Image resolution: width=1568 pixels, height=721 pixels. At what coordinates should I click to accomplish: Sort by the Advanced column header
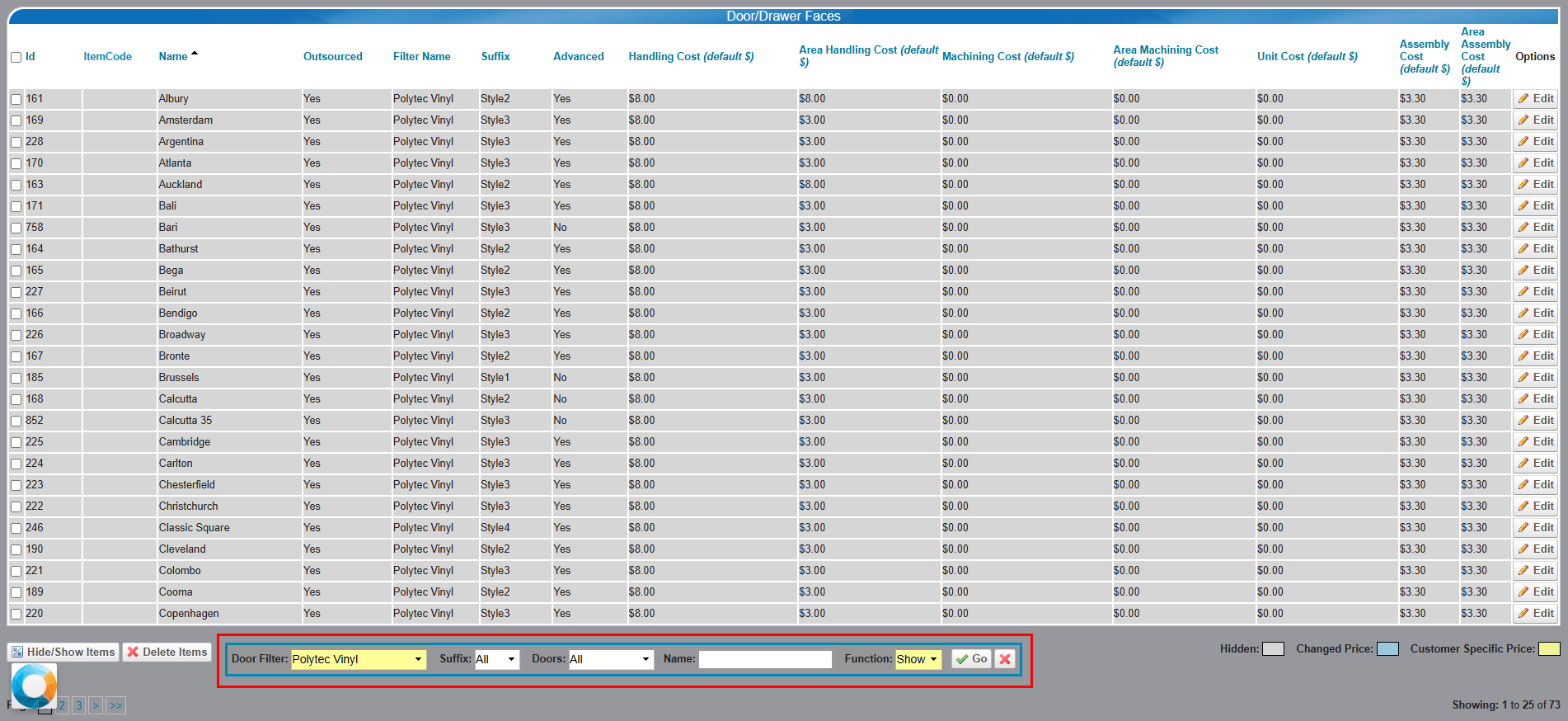[x=579, y=57]
